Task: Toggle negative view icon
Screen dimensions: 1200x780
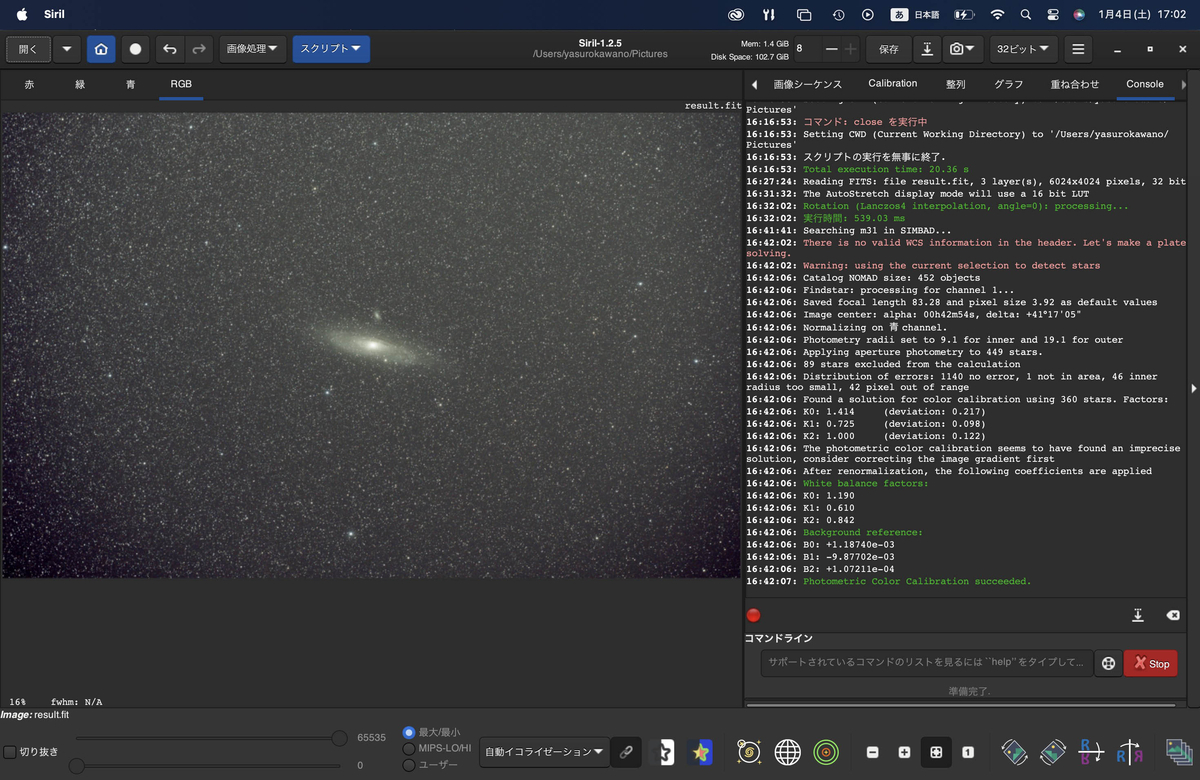Action: coord(663,752)
